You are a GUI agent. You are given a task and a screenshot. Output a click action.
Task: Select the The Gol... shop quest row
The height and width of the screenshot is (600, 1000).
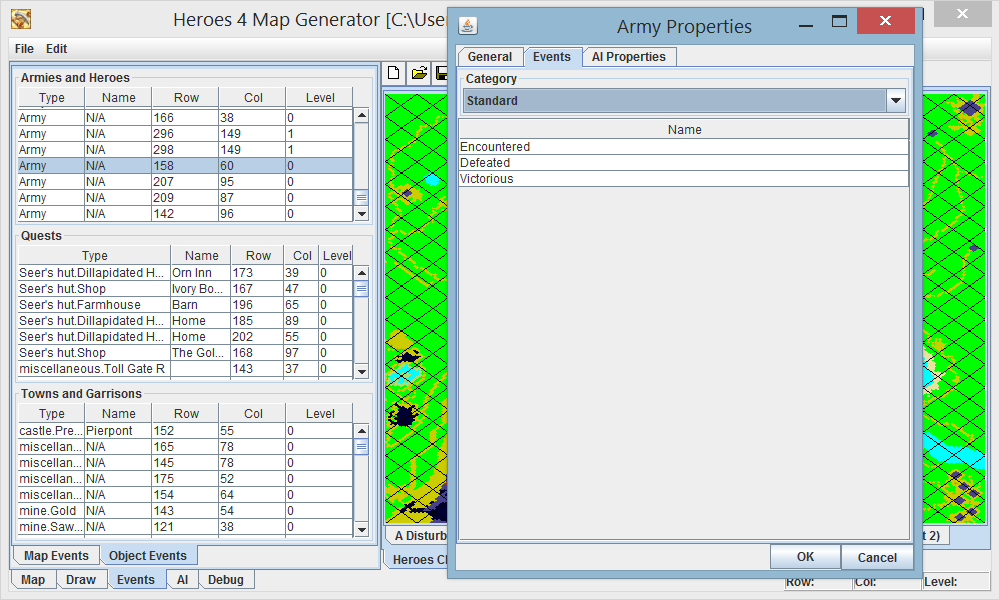pyautogui.click(x=186, y=352)
